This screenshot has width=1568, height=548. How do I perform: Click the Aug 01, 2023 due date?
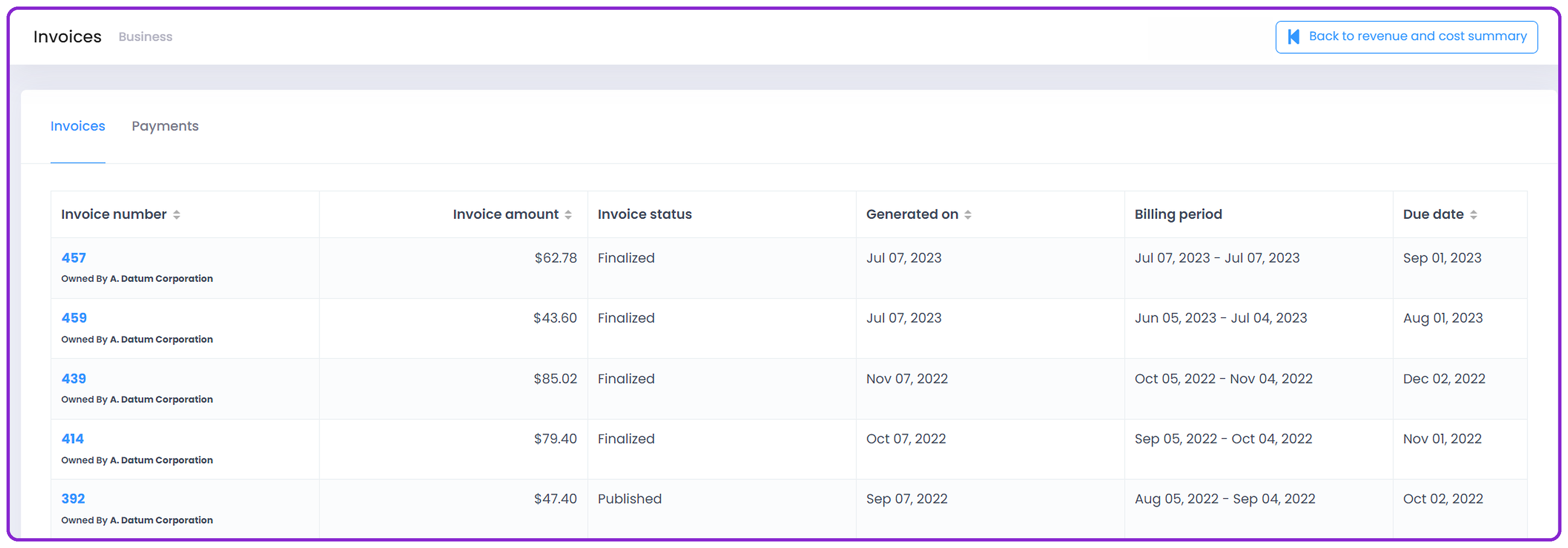coord(1443,318)
